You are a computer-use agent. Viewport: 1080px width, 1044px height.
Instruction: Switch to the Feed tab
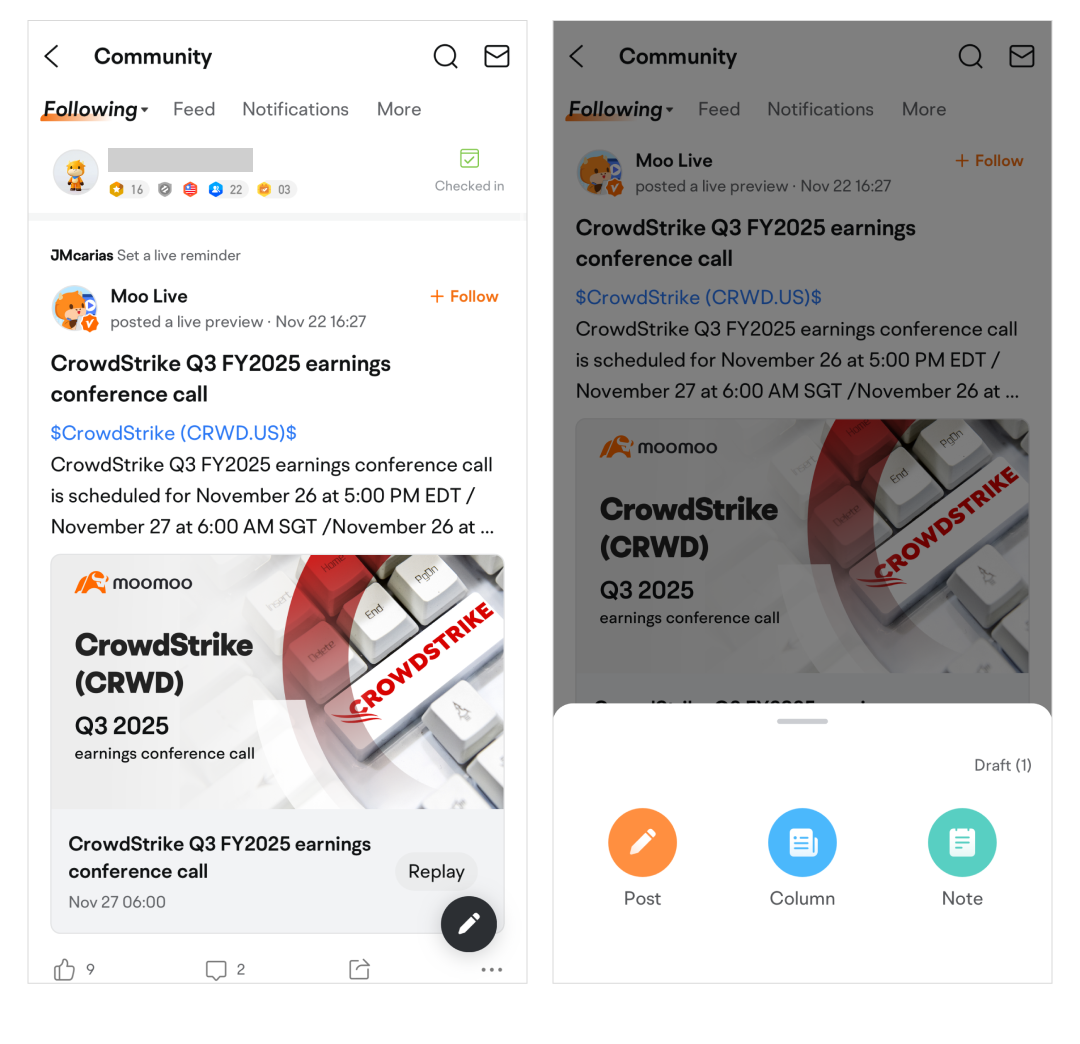click(194, 109)
